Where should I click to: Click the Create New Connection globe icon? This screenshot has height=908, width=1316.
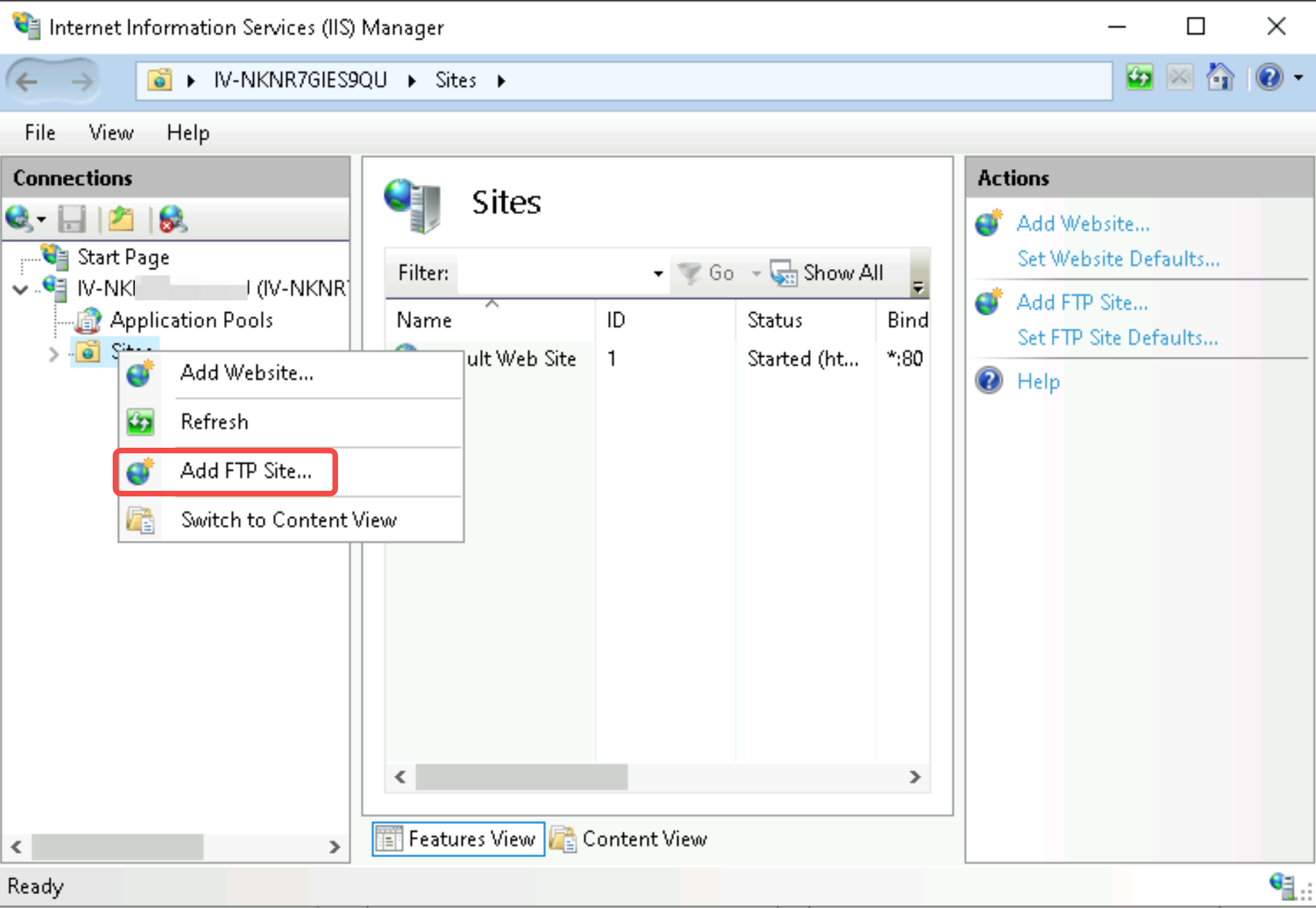[x=19, y=219]
